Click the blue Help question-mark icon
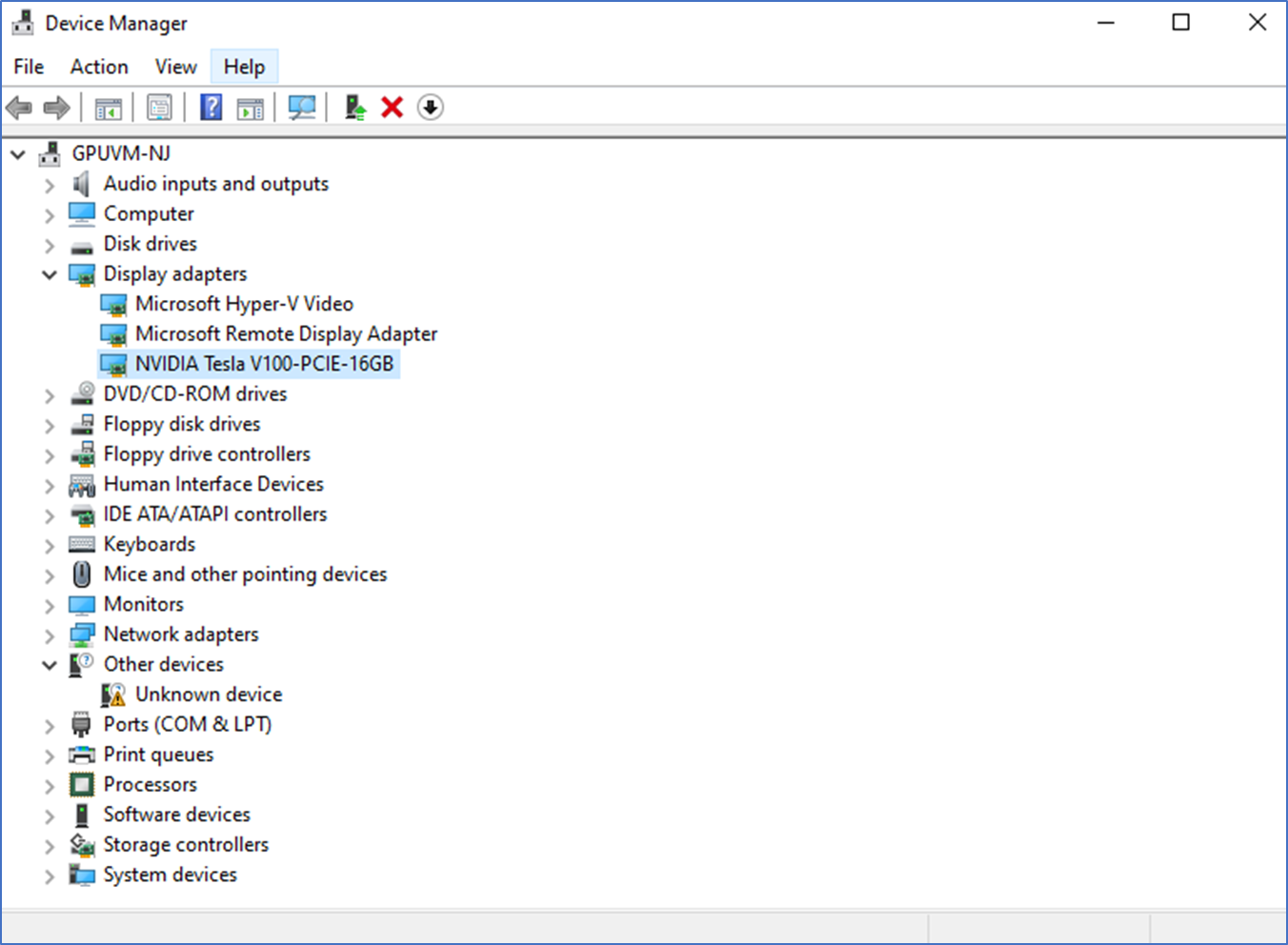Image resolution: width=1288 pixels, height=945 pixels. [211, 108]
